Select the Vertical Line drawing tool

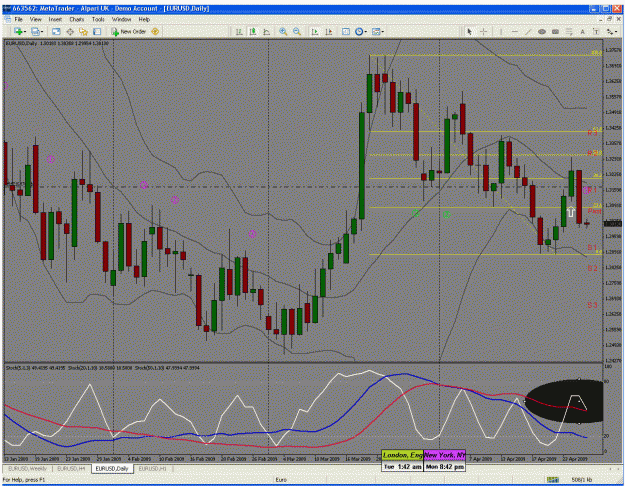click(x=501, y=31)
